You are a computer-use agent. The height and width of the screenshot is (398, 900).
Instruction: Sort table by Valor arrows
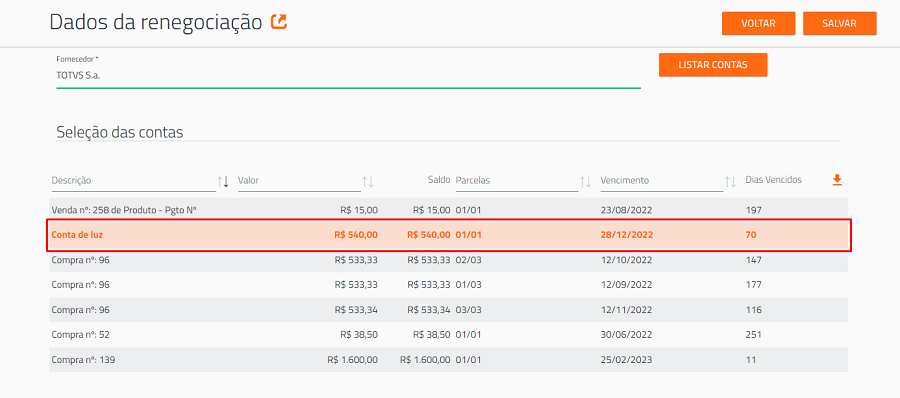coord(368,181)
